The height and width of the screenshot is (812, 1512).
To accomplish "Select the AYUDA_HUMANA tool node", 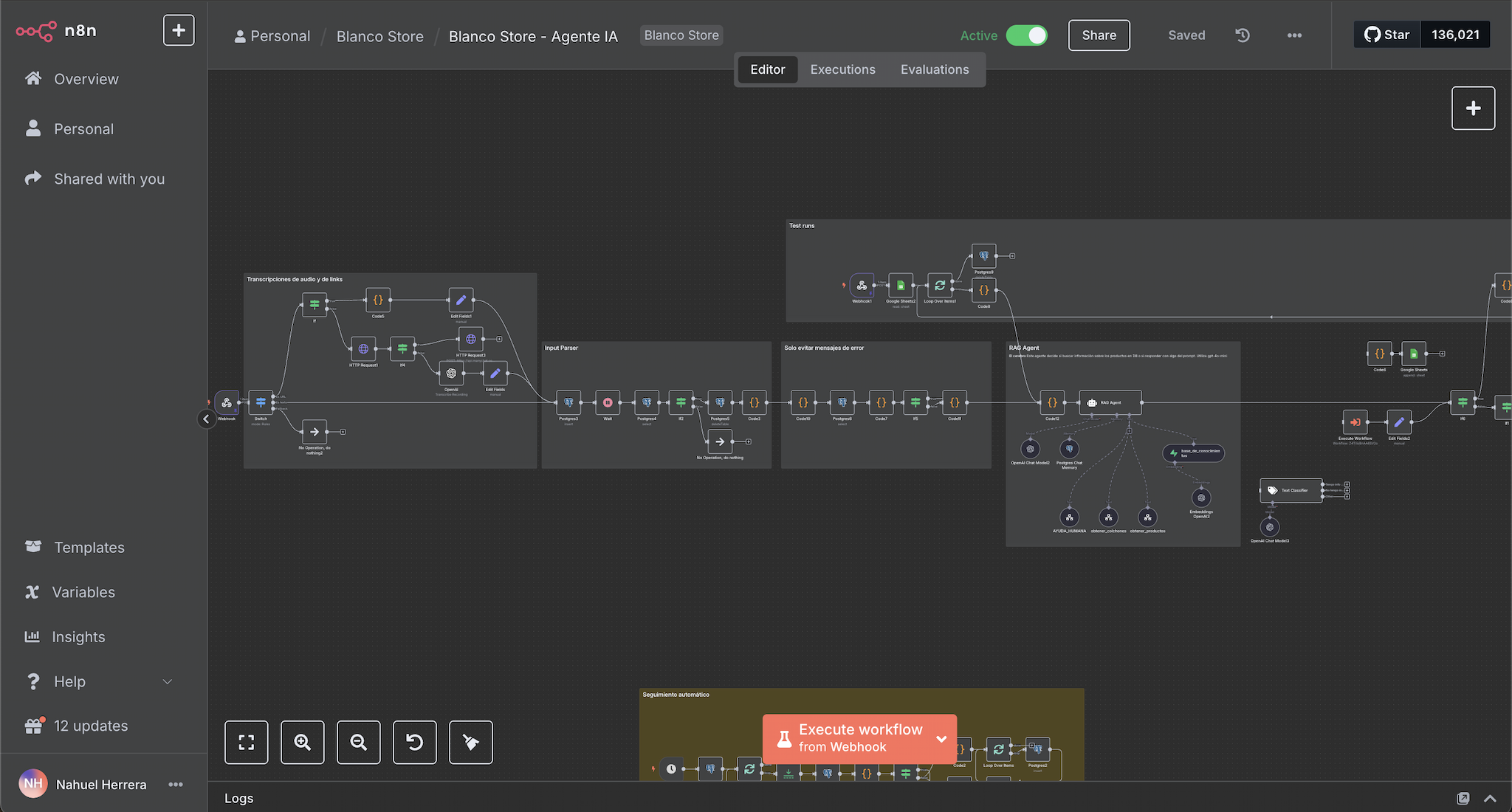I will [x=1069, y=517].
